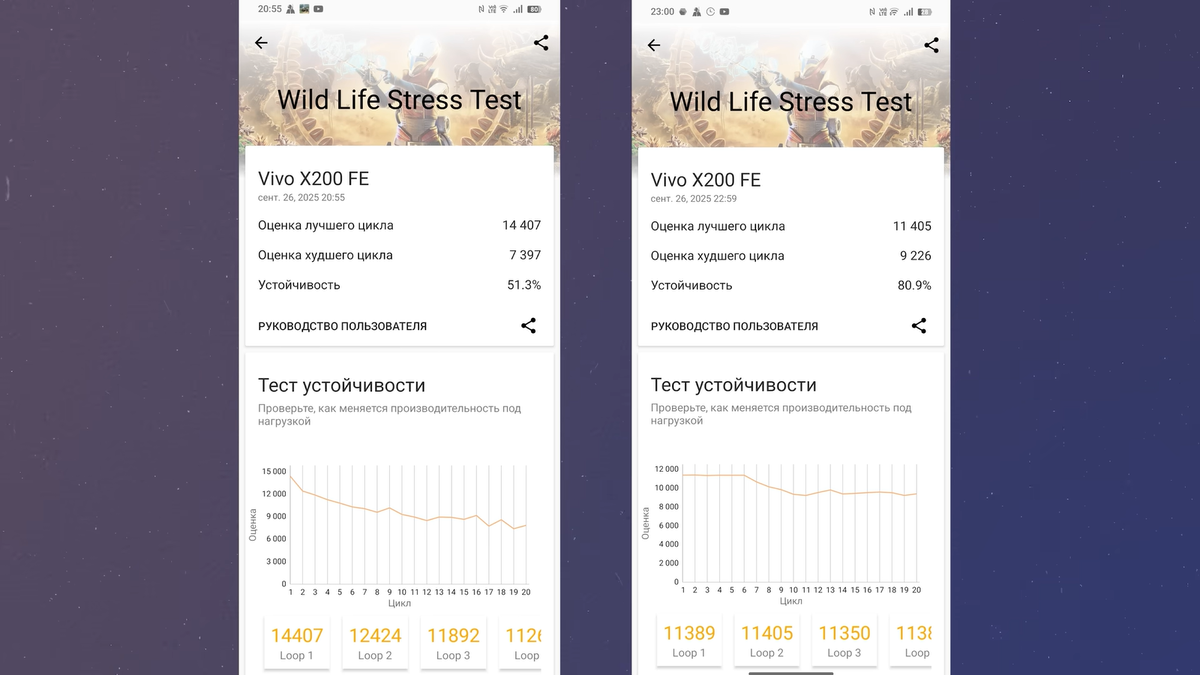This screenshot has height=675, width=1200.
Task: Select Loop 3 card showing 11892
Action: pyautogui.click(x=453, y=643)
